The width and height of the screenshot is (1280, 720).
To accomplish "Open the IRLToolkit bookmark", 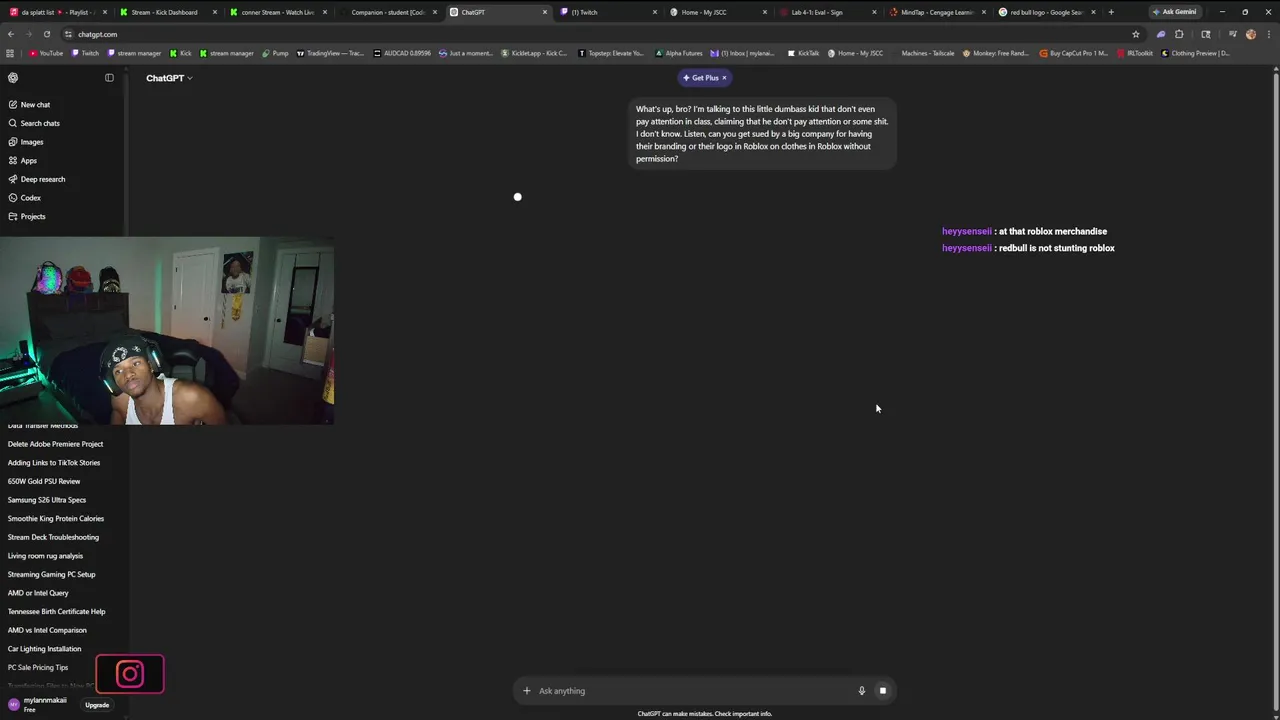I will click(1135, 53).
